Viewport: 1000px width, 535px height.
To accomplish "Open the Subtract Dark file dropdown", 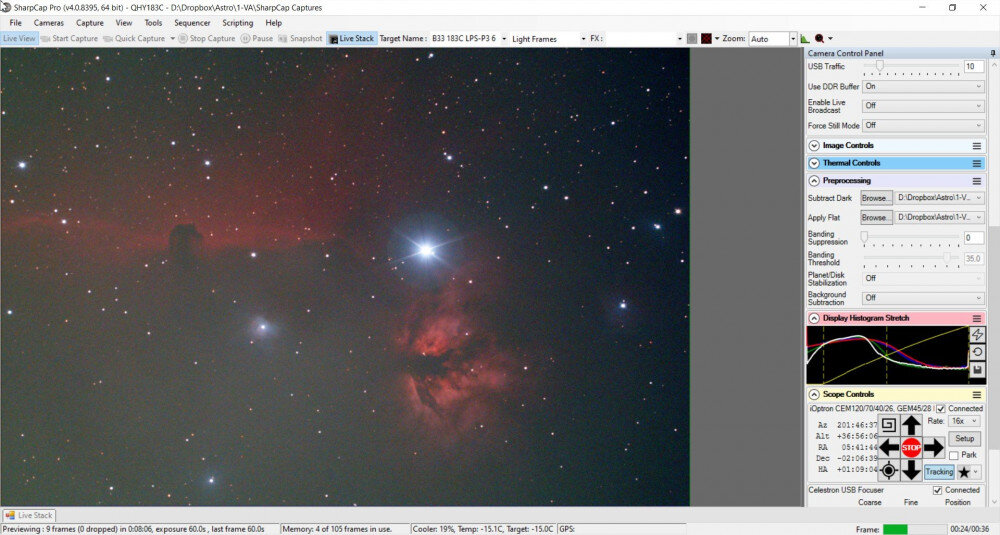I will coord(939,198).
